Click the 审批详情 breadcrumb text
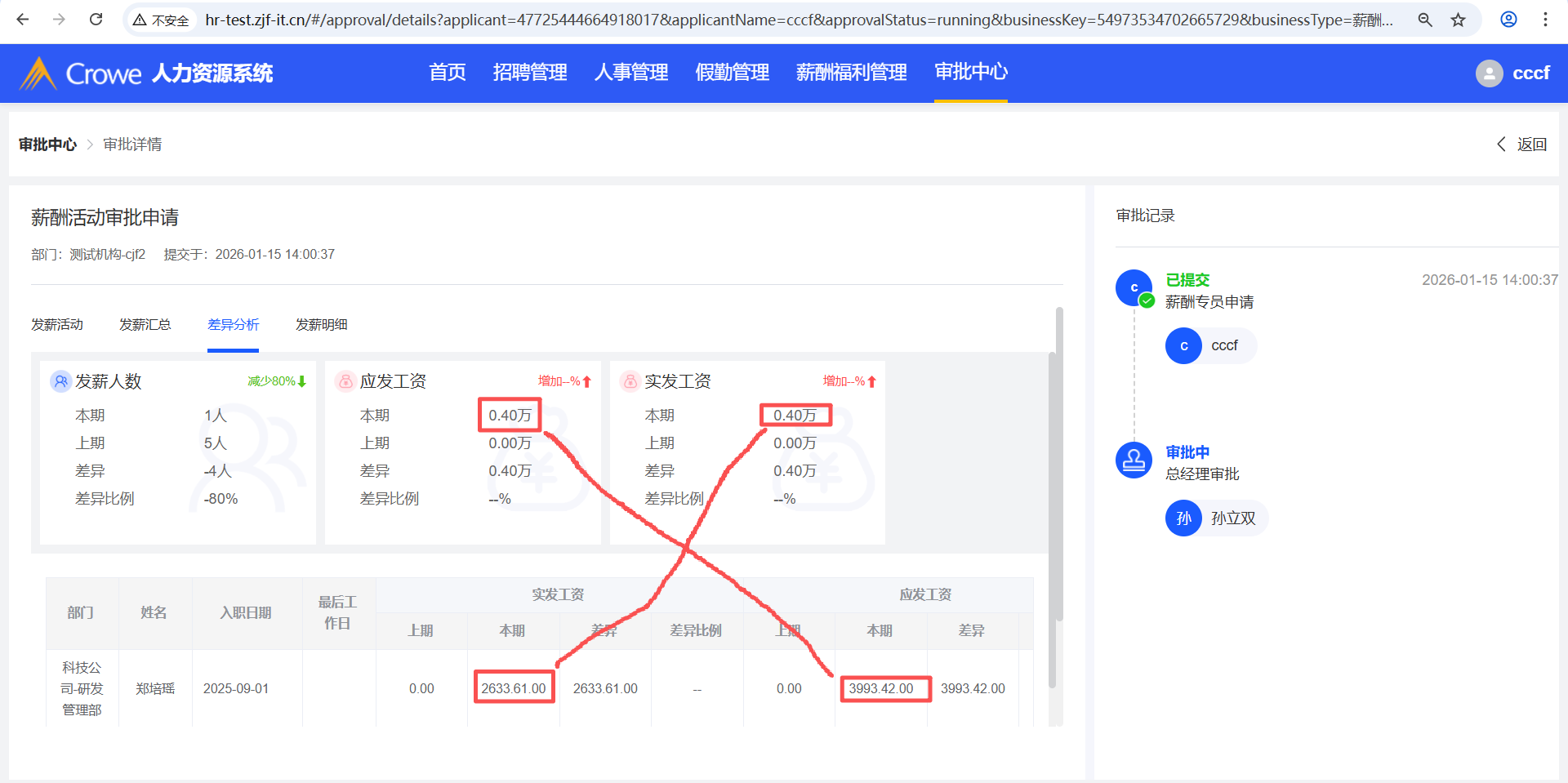The height and width of the screenshot is (783, 1568). pyautogui.click(x=132, y=145)
